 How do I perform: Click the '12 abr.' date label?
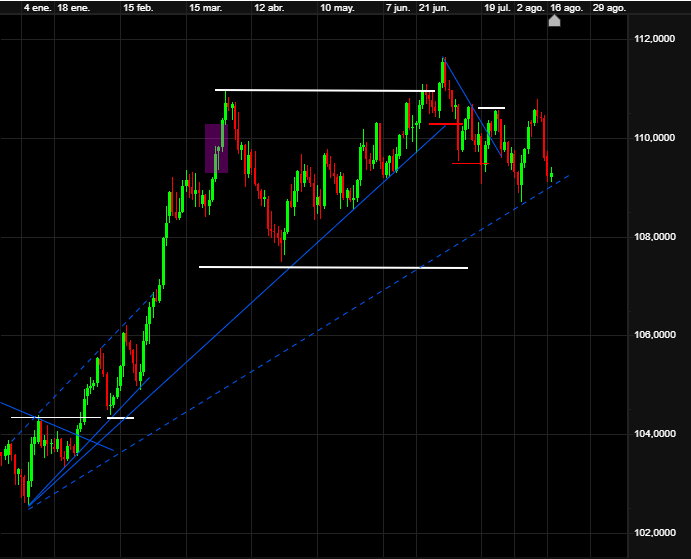[269, 8]
